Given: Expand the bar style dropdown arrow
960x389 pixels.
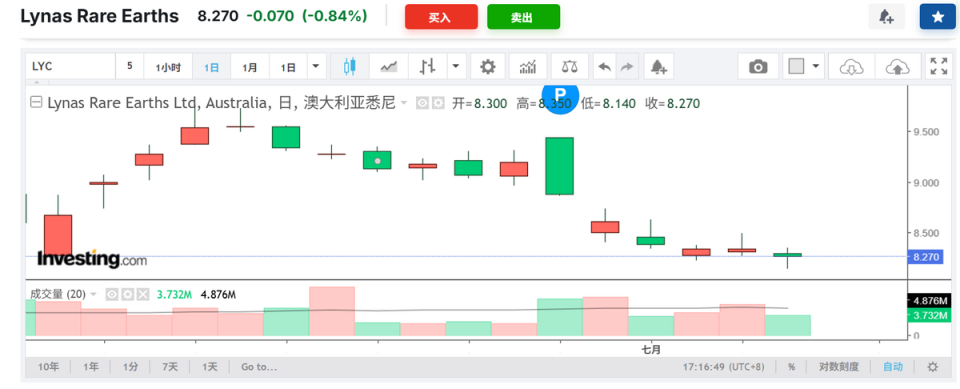Looking at the screenshot, I should click(x=456, y=66).
